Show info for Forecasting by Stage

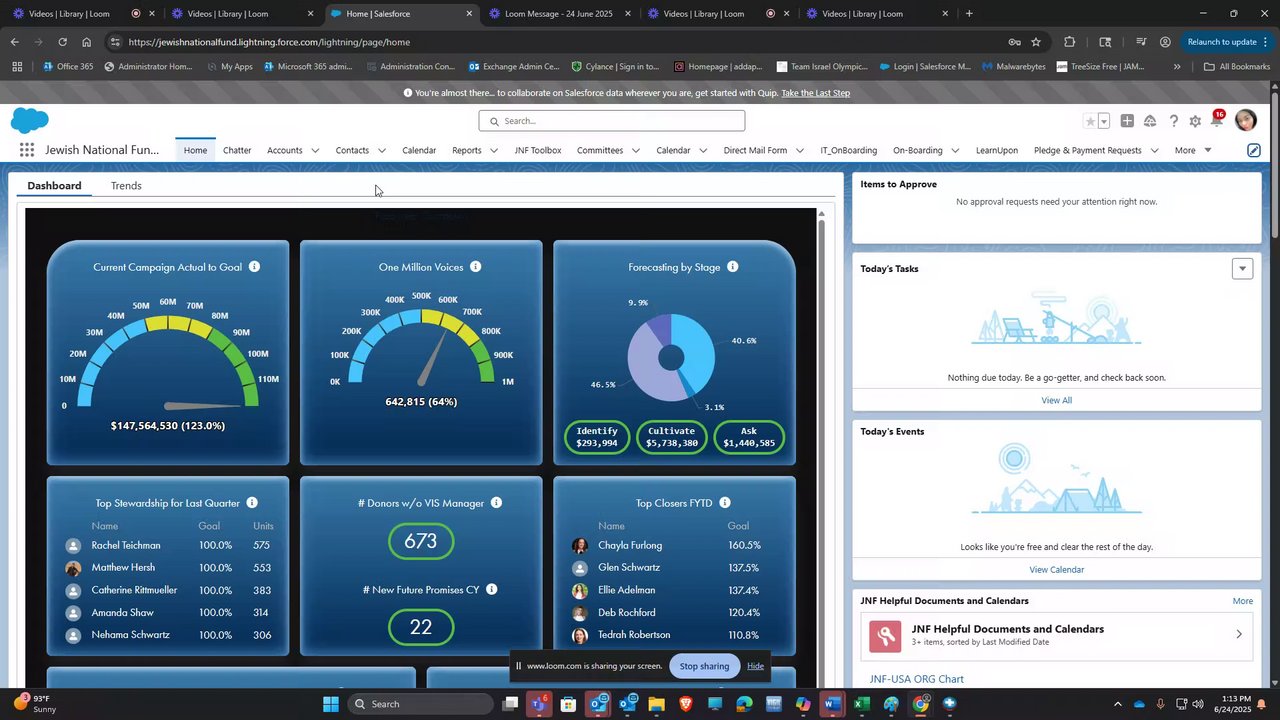click(733, 267)
